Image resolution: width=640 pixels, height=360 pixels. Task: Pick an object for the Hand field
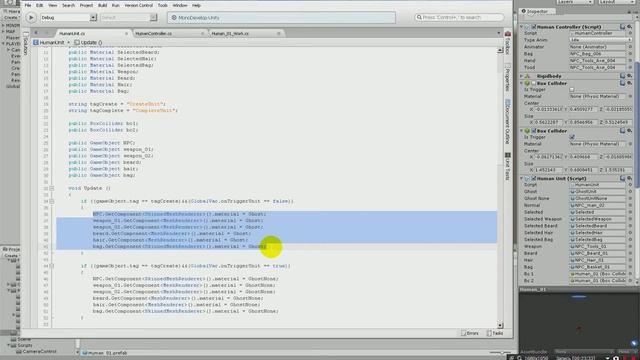pyautogui.click(x=630, y=60)
